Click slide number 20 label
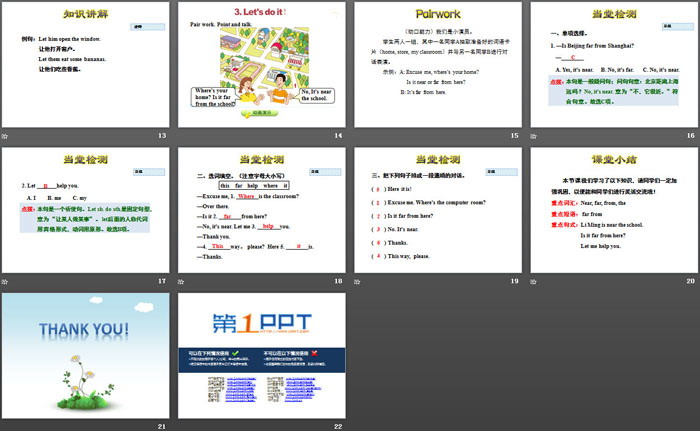This screenshot has height=431, width=700. pos(691,281)
